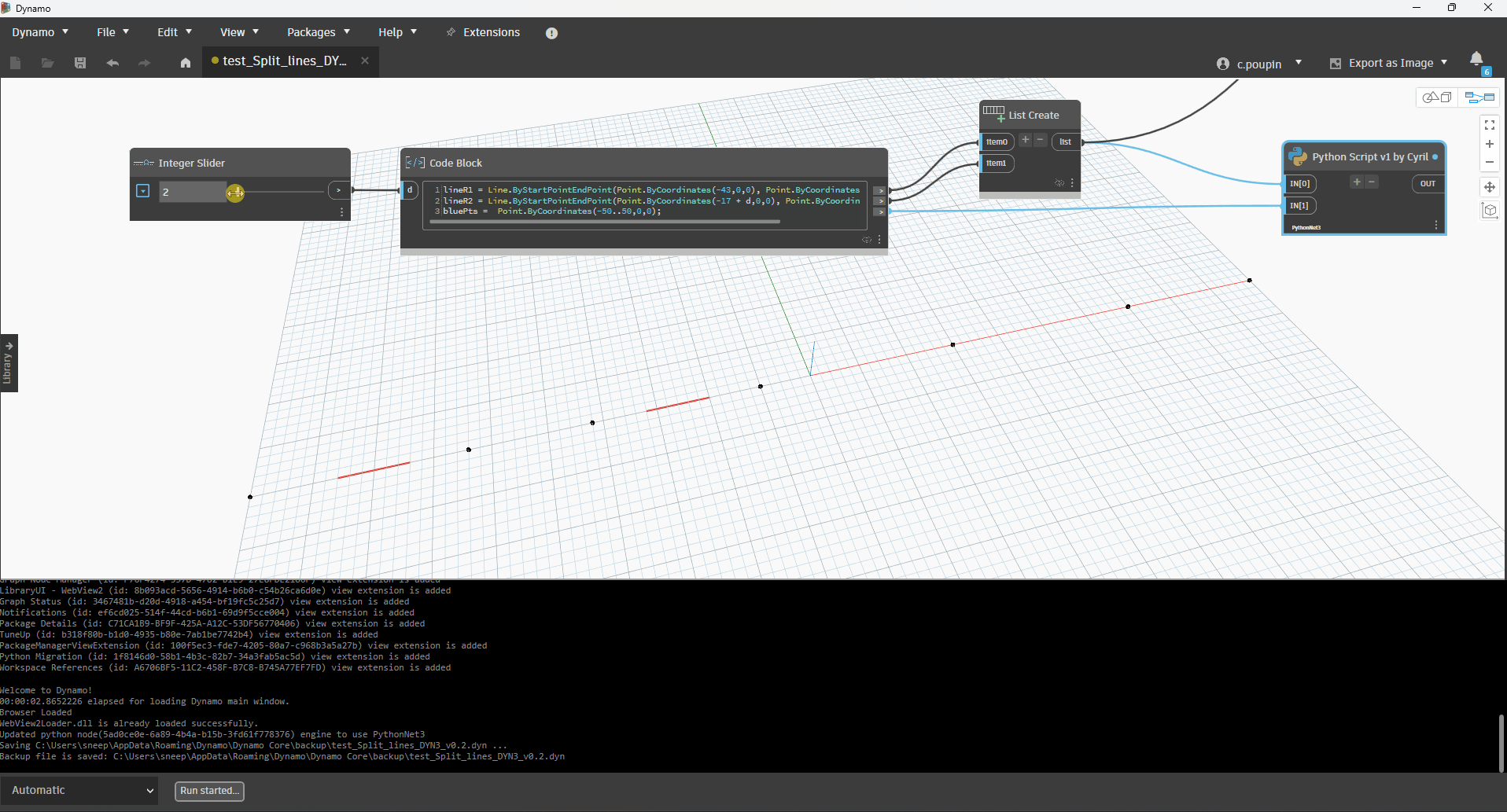
Task: Open Python Script node options dots
Action: point(1436,226)
